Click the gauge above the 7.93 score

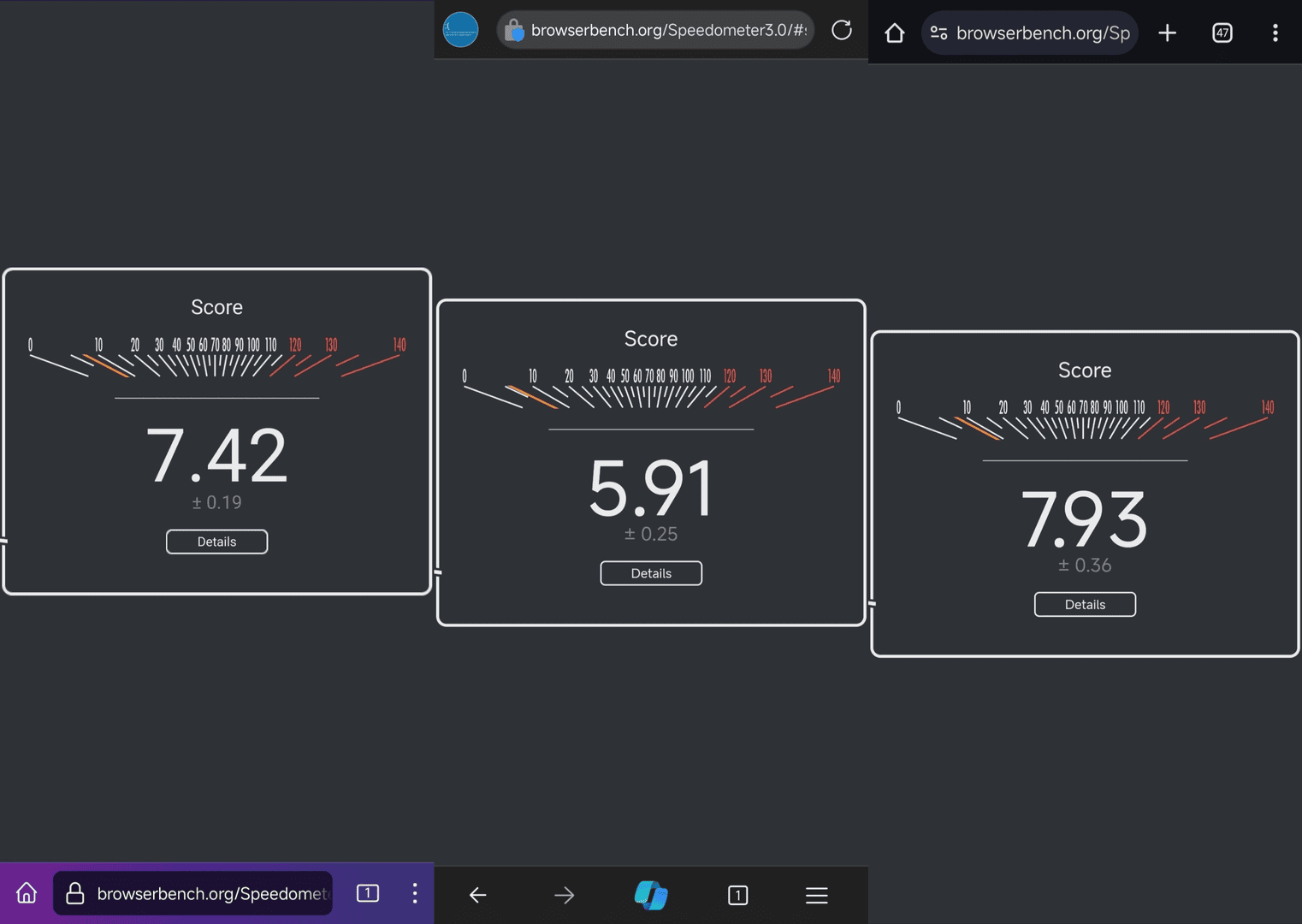[1085, 419]
